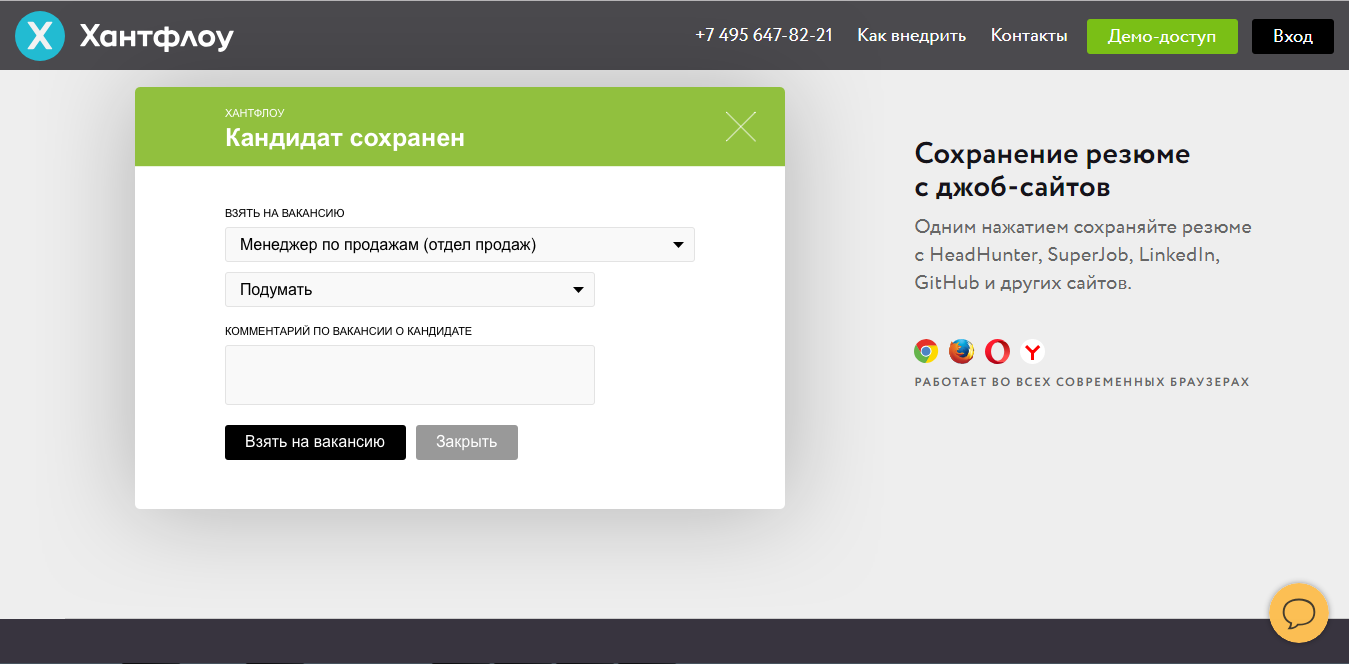Open the «Контакты» menu item

[x=1028, y=35]
